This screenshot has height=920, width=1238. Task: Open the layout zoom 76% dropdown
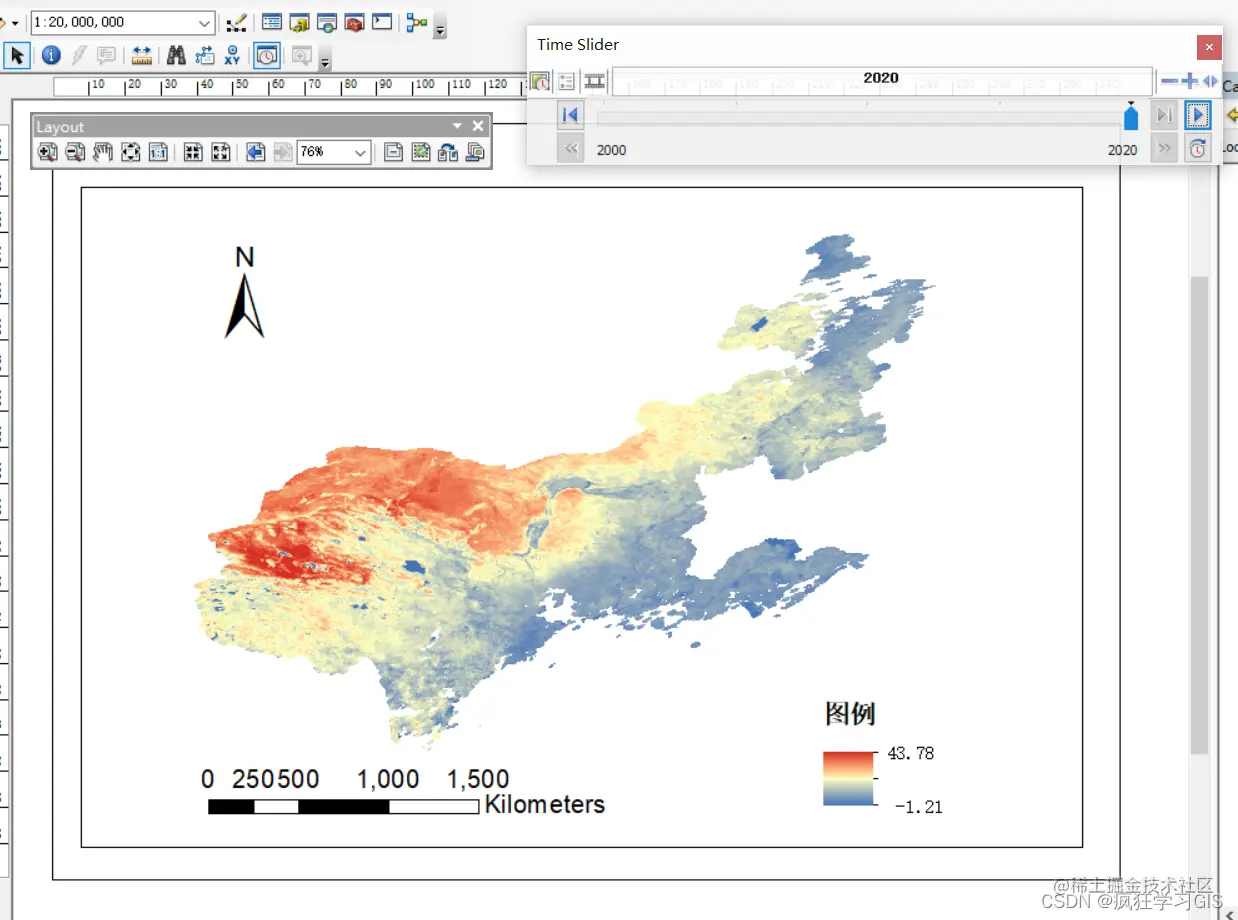(360, 153)
